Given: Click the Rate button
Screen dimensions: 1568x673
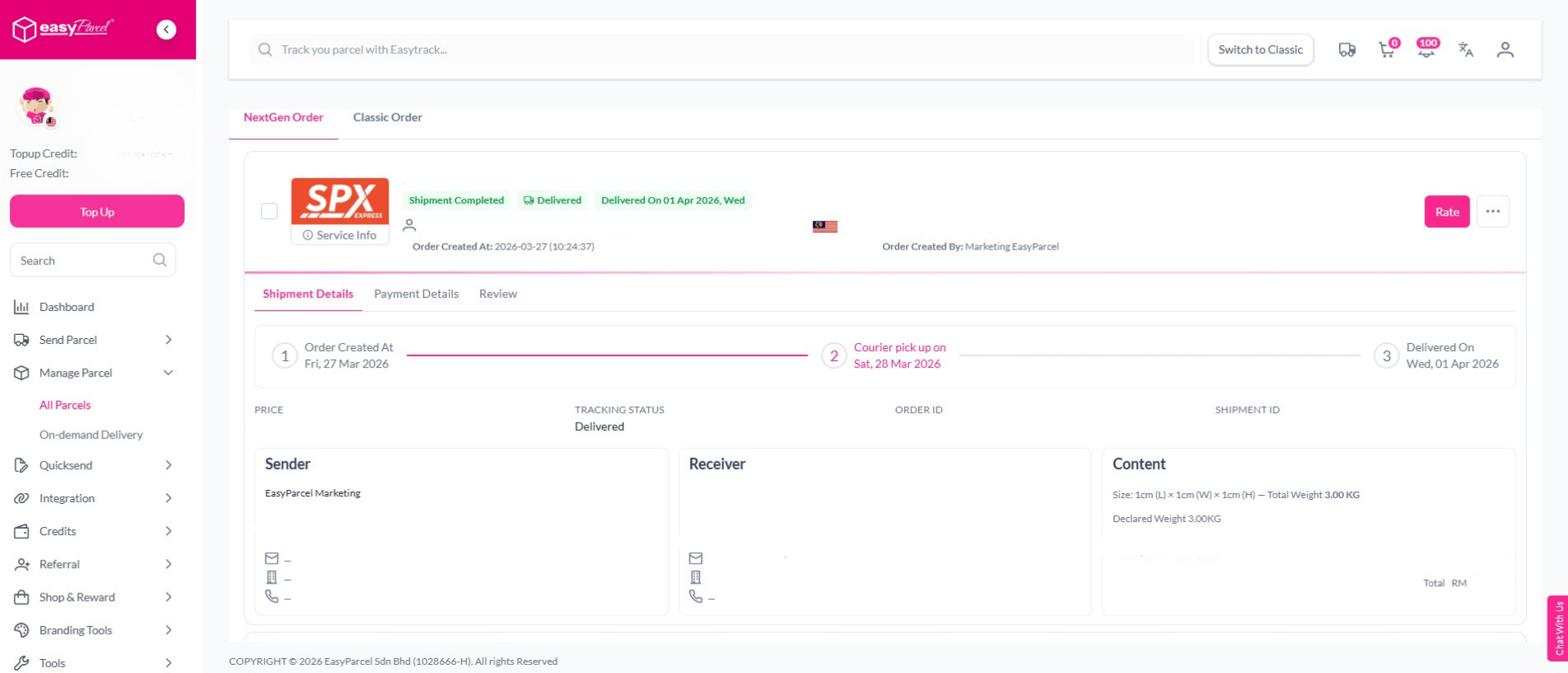Looking at the screenshot, I should point(1447,212).
